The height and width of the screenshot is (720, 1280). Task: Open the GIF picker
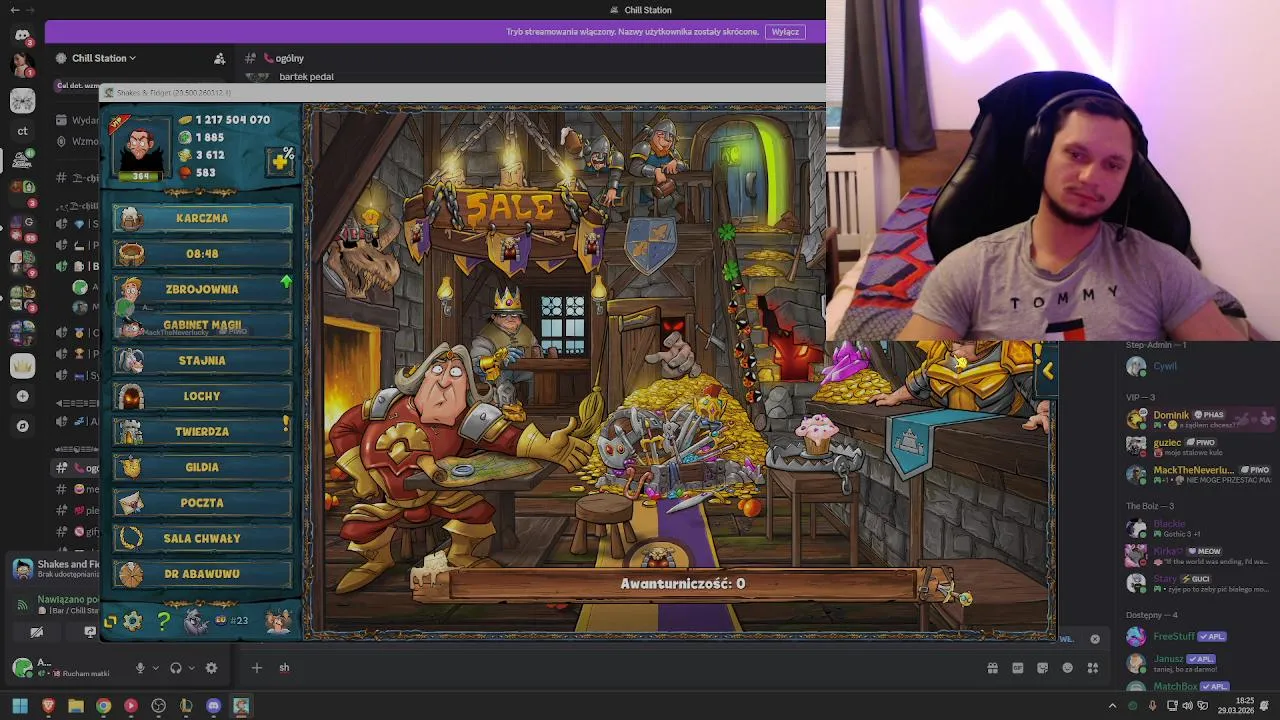pyautogui.click(x=1018, y=668)
